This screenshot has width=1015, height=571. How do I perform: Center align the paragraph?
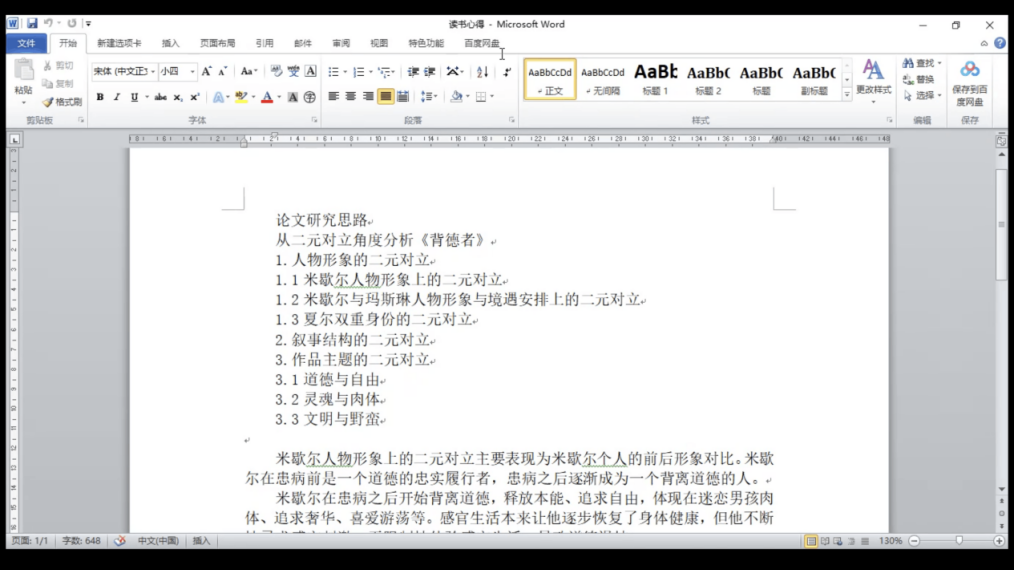coord(350,97)
